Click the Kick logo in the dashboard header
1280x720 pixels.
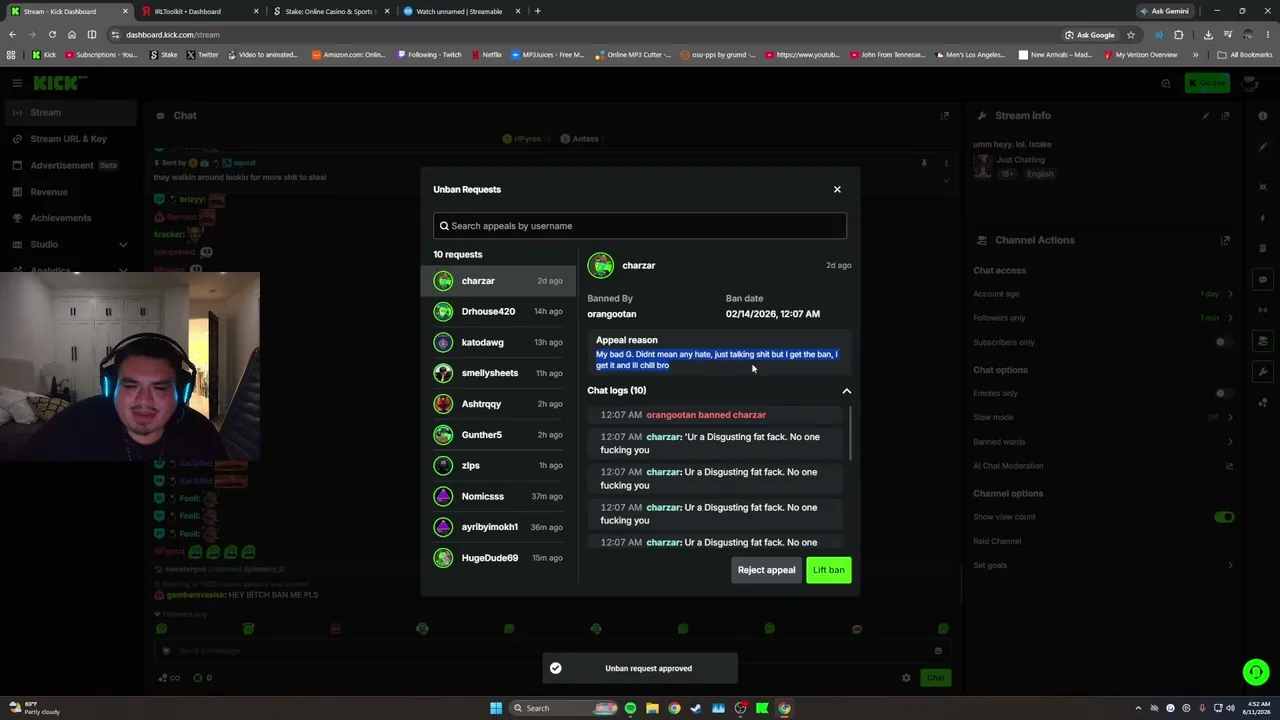pos(60,83)
